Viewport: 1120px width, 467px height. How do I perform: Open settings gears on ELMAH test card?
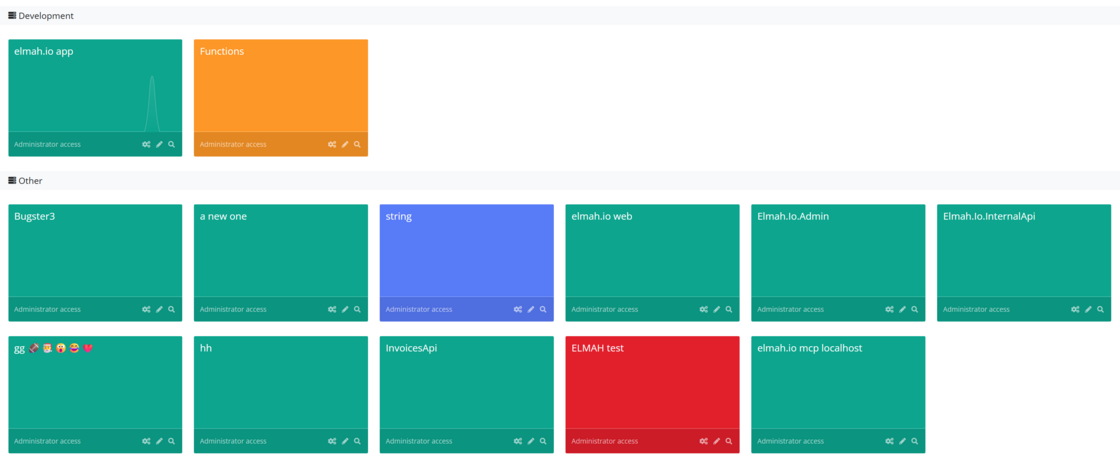[x=704, y=441]
